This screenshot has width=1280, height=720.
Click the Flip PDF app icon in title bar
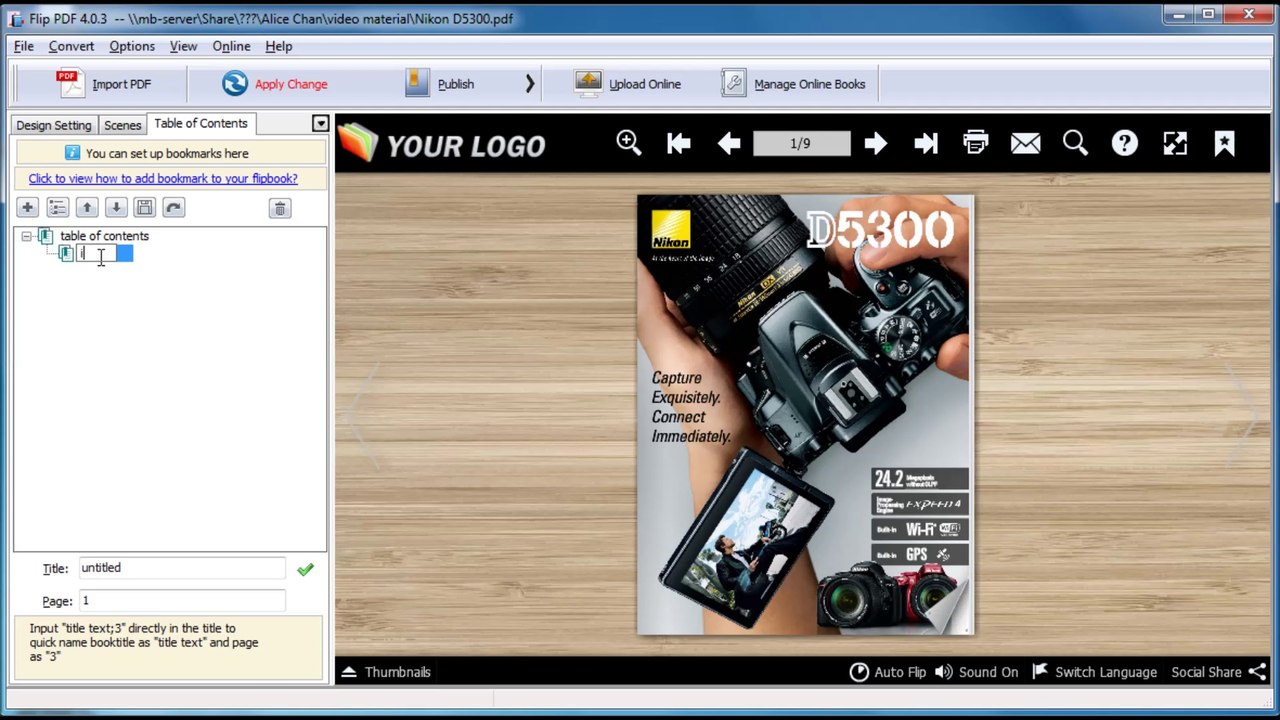pos(16,18)
